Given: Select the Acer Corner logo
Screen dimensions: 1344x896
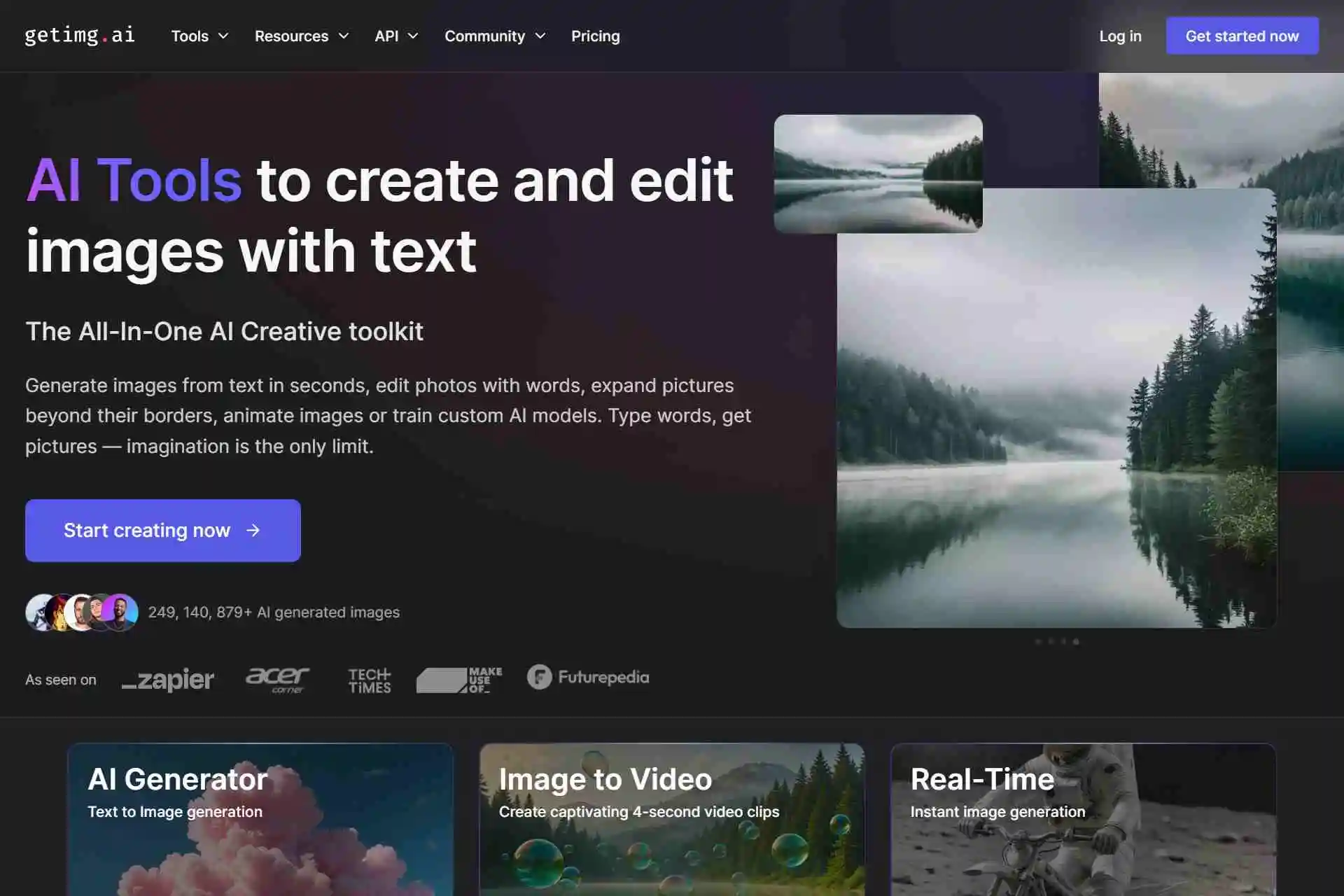Looking at the screenshot, I should 277,679.
